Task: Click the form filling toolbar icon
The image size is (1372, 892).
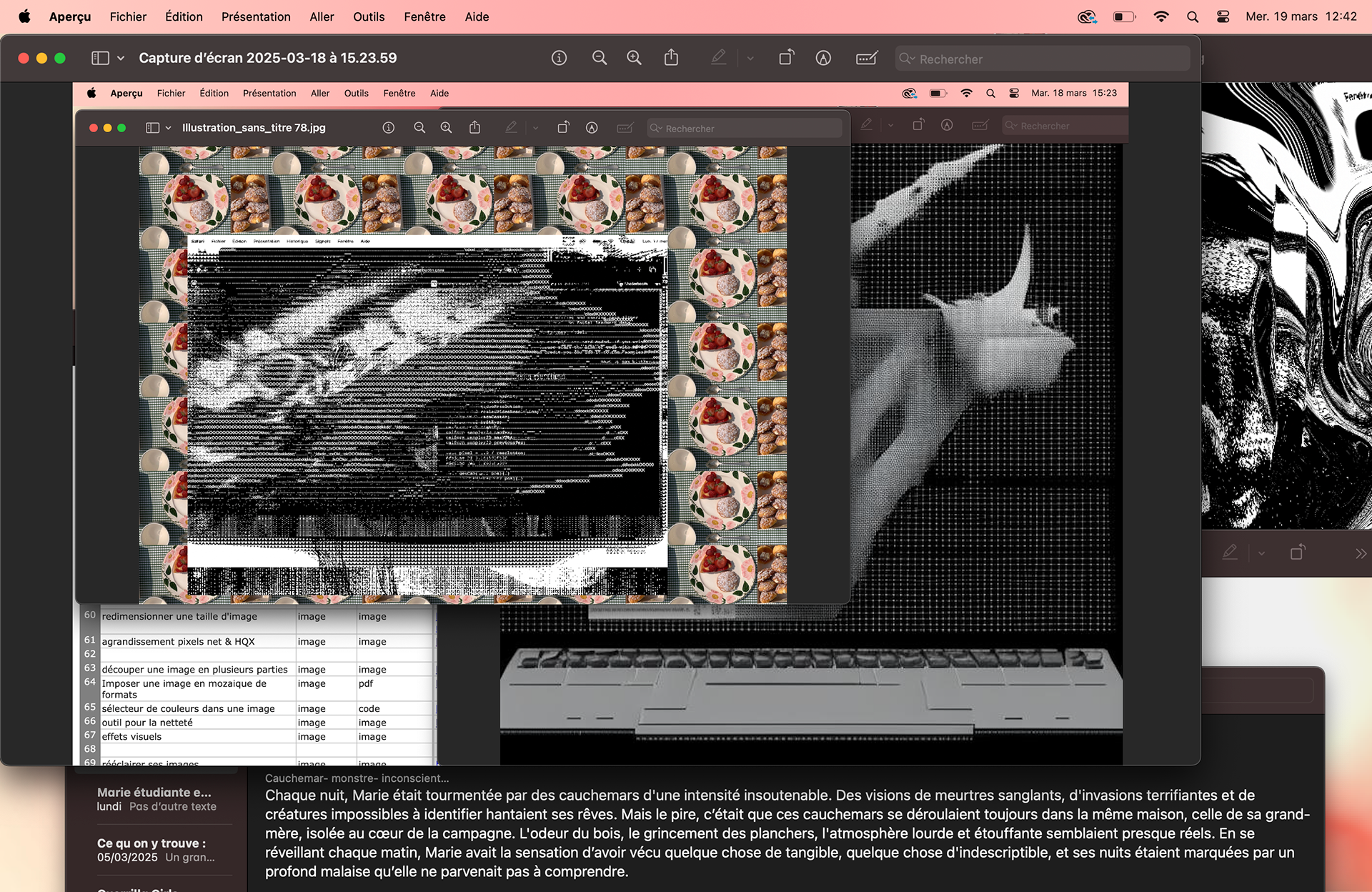Action: [866, 58]
